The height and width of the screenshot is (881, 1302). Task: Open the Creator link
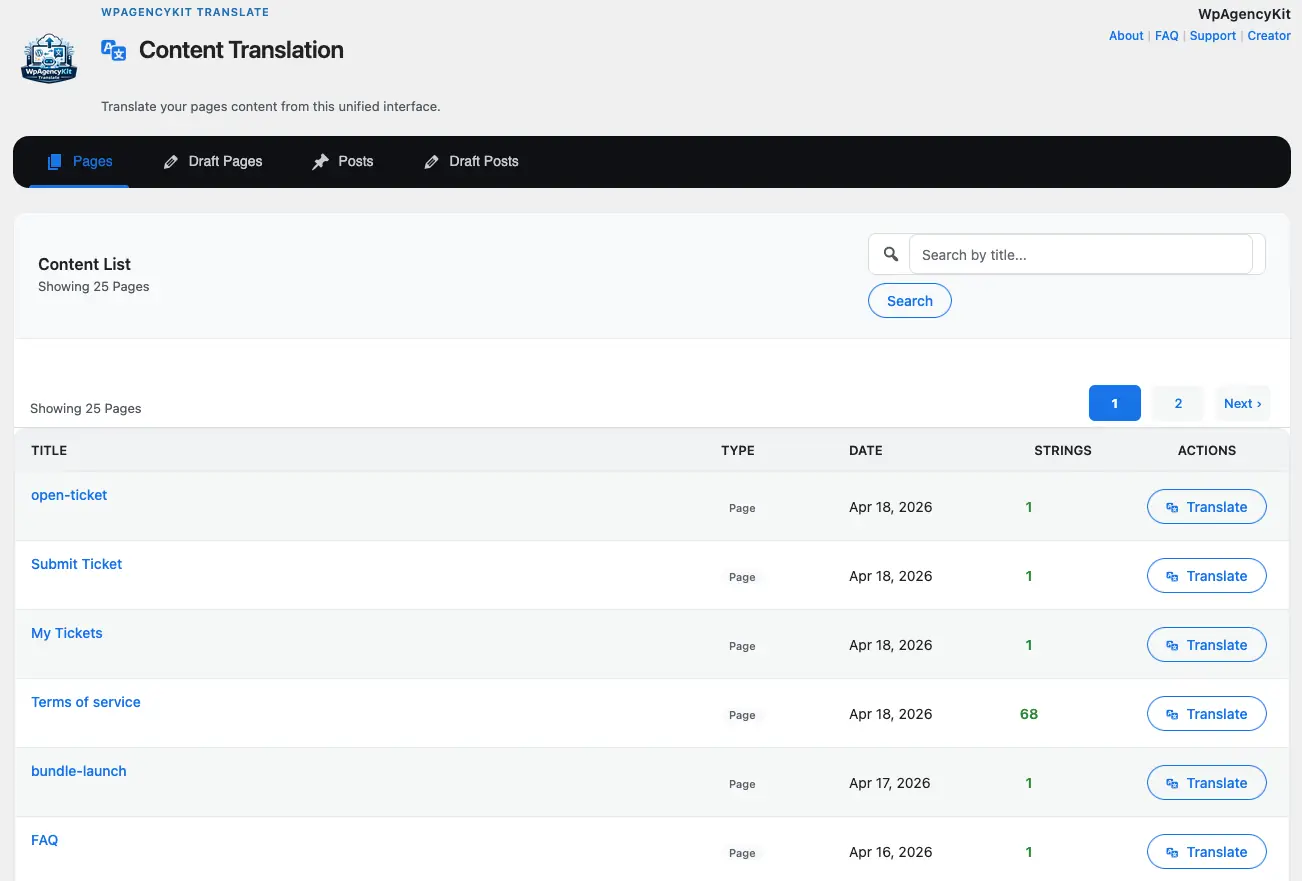pyautogui.click(x=1269, y=36)
